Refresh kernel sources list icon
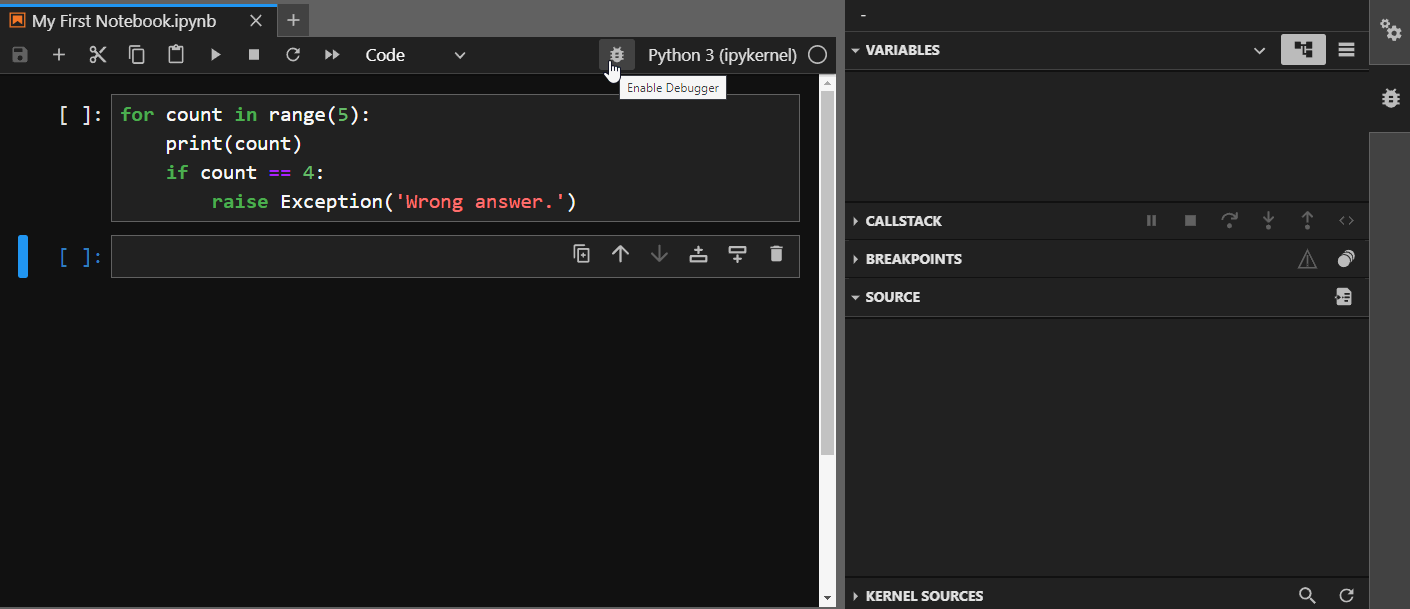The image size is (1410, 609). (x=1346, y=596)
